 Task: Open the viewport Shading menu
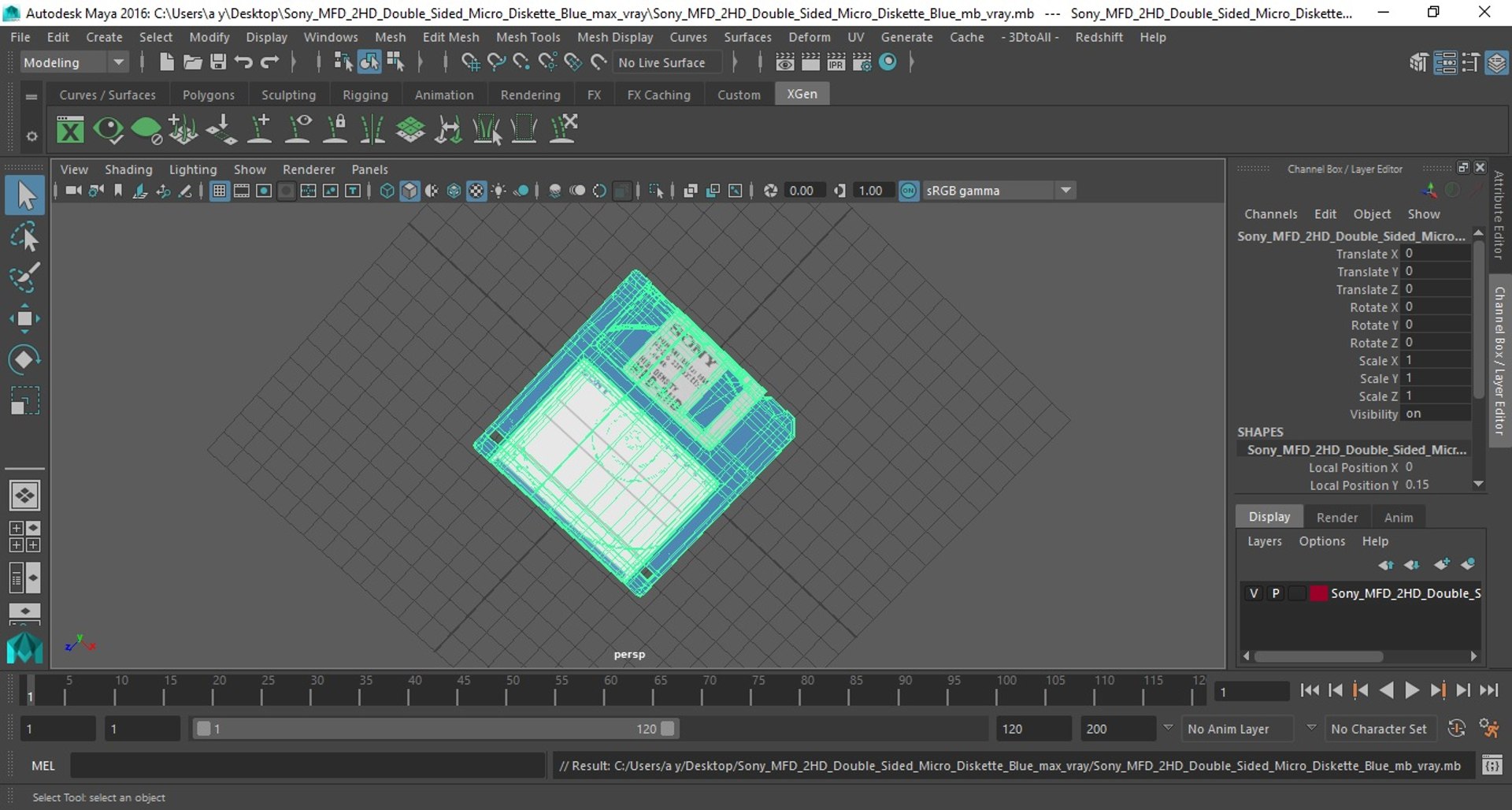click(x=128, y=169)
